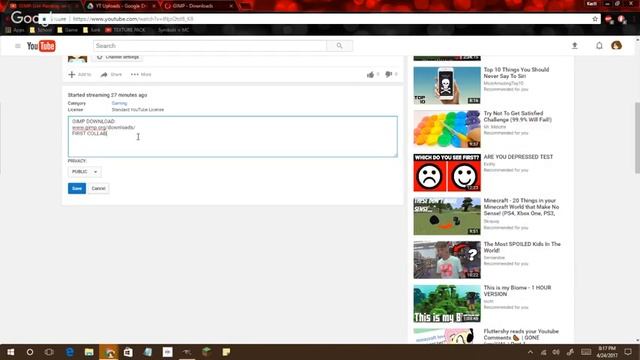Open The Most SPOILED Kids In The World title
640x360 pixels.
[522, 247]
